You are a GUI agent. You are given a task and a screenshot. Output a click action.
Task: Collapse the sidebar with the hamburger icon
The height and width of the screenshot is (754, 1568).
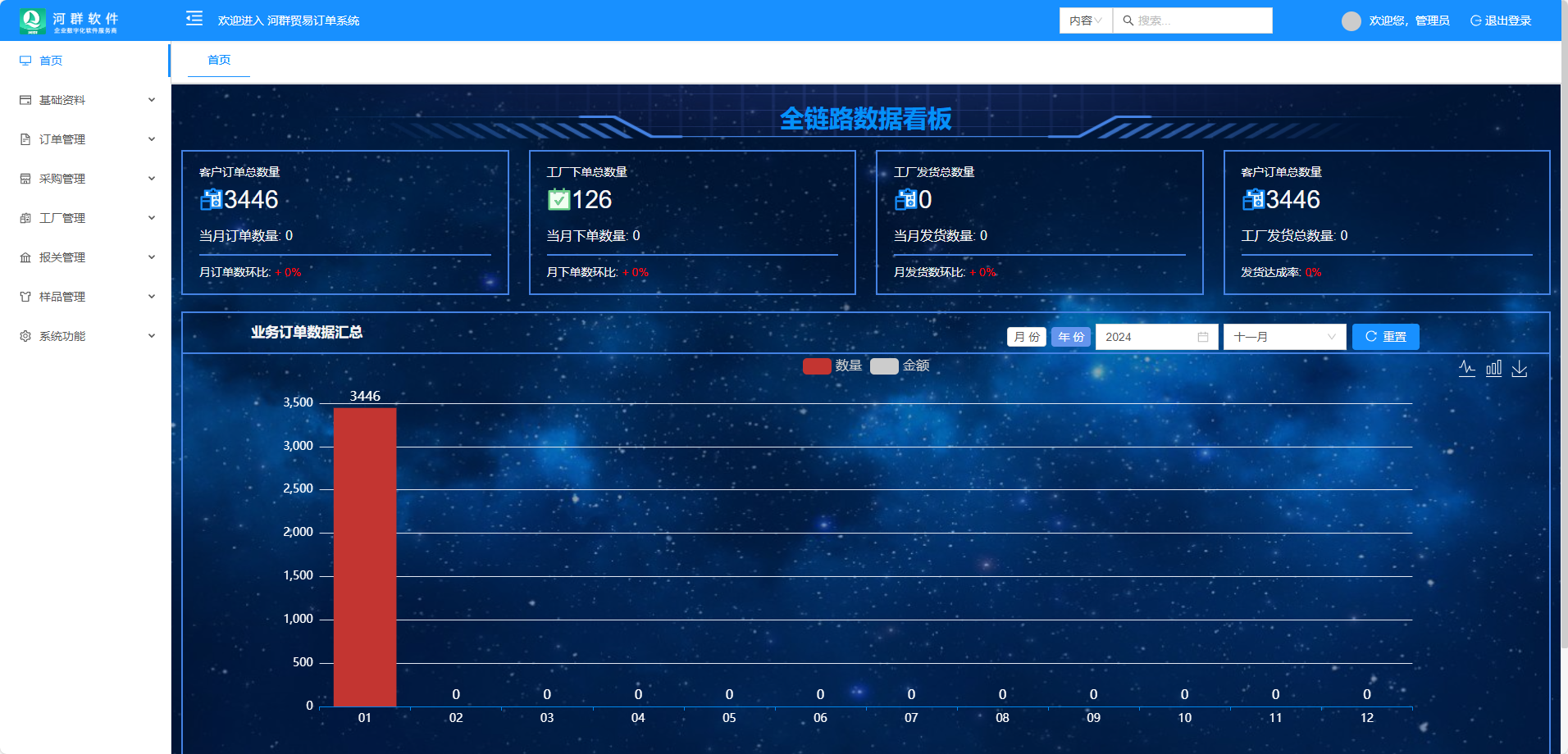(x=194, y=19)
